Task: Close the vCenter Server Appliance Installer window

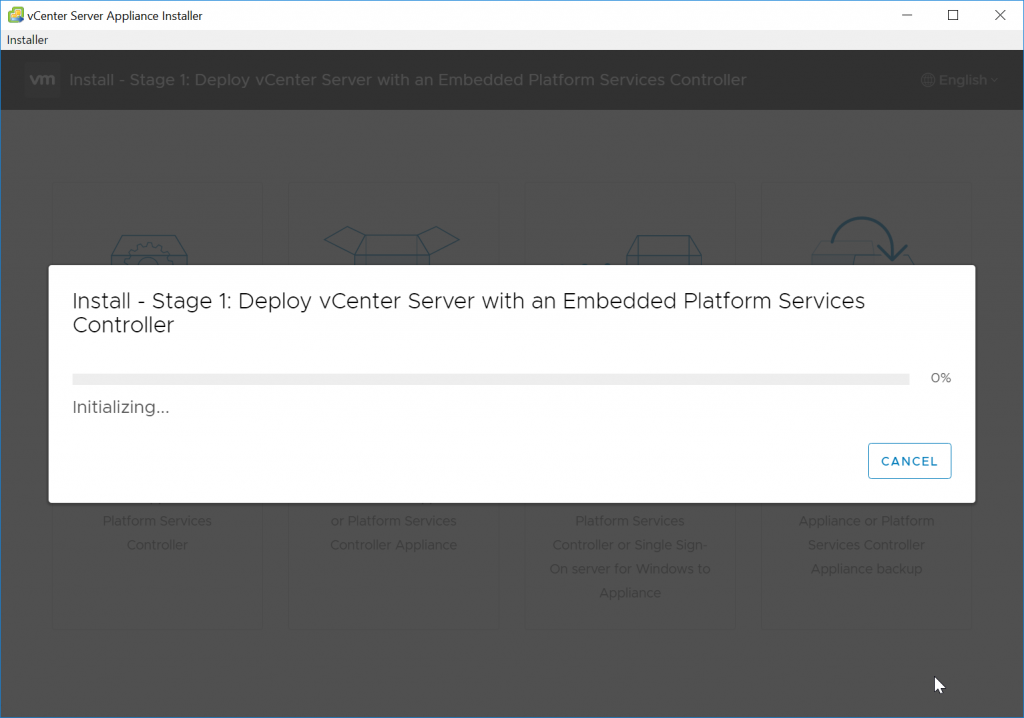Action: (1000, 15)
